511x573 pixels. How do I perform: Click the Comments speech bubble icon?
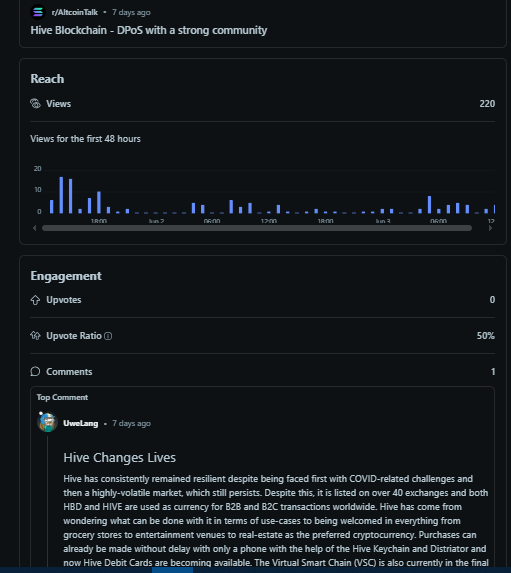coord(35,372)
